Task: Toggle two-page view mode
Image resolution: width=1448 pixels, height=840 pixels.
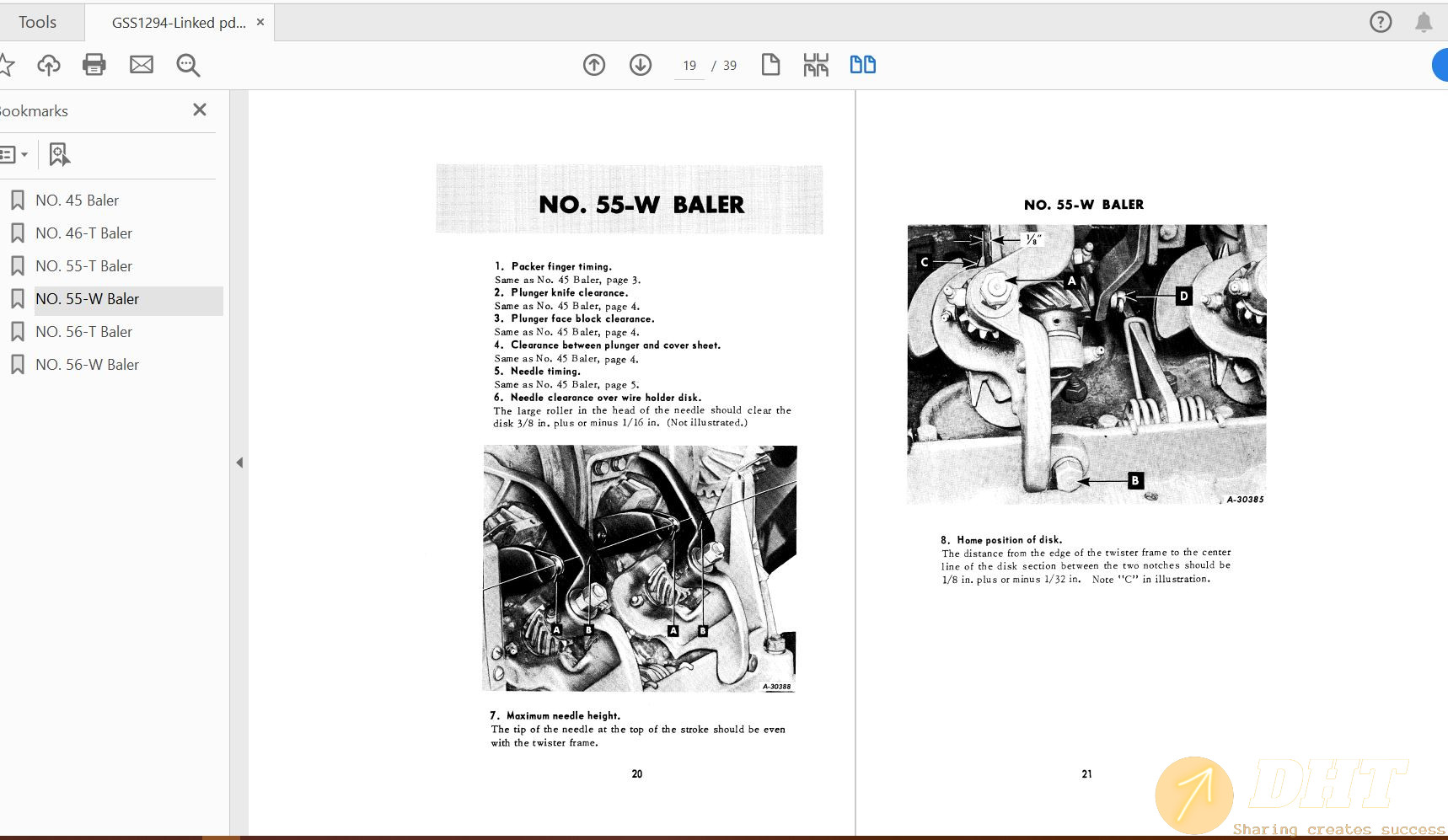Action: tap(862, 65)
